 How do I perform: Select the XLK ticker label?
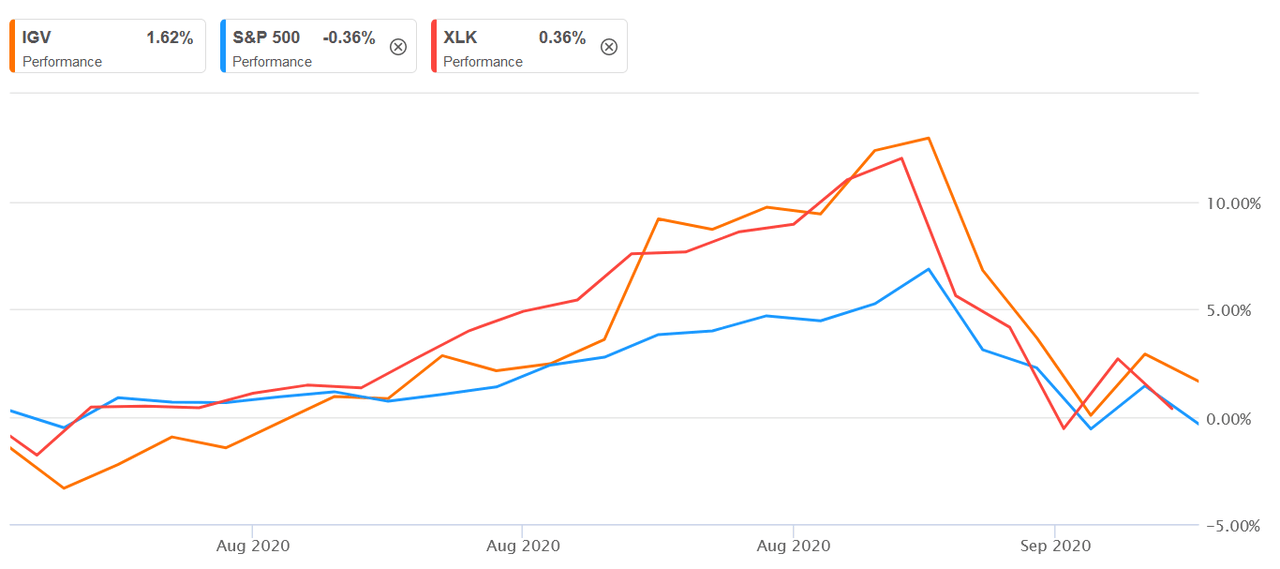[x=460, y=38]
